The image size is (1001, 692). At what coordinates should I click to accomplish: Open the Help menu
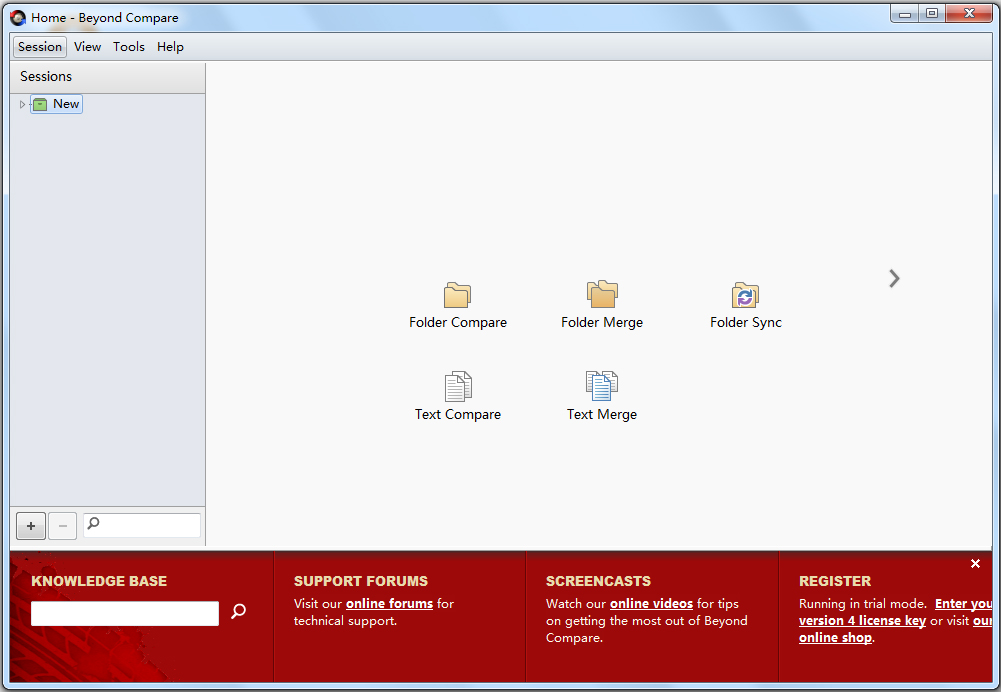(x=170, y=47)
